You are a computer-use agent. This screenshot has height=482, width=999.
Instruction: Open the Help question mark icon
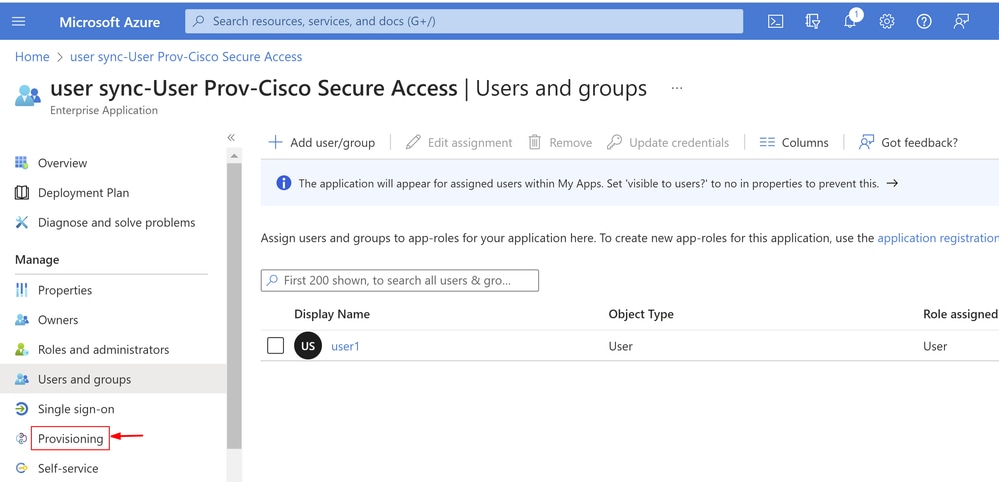(924, 21)
